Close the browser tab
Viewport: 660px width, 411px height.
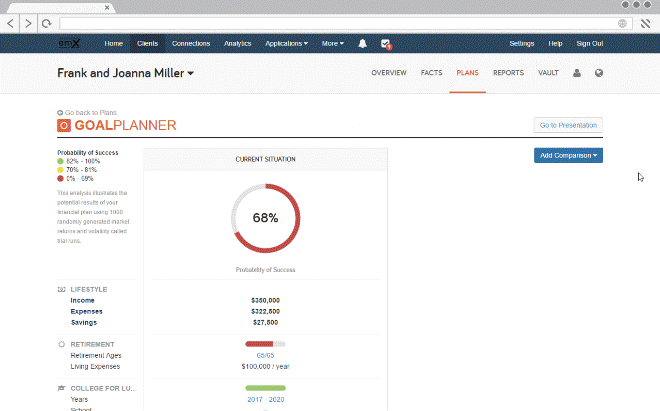coord(107,7)
